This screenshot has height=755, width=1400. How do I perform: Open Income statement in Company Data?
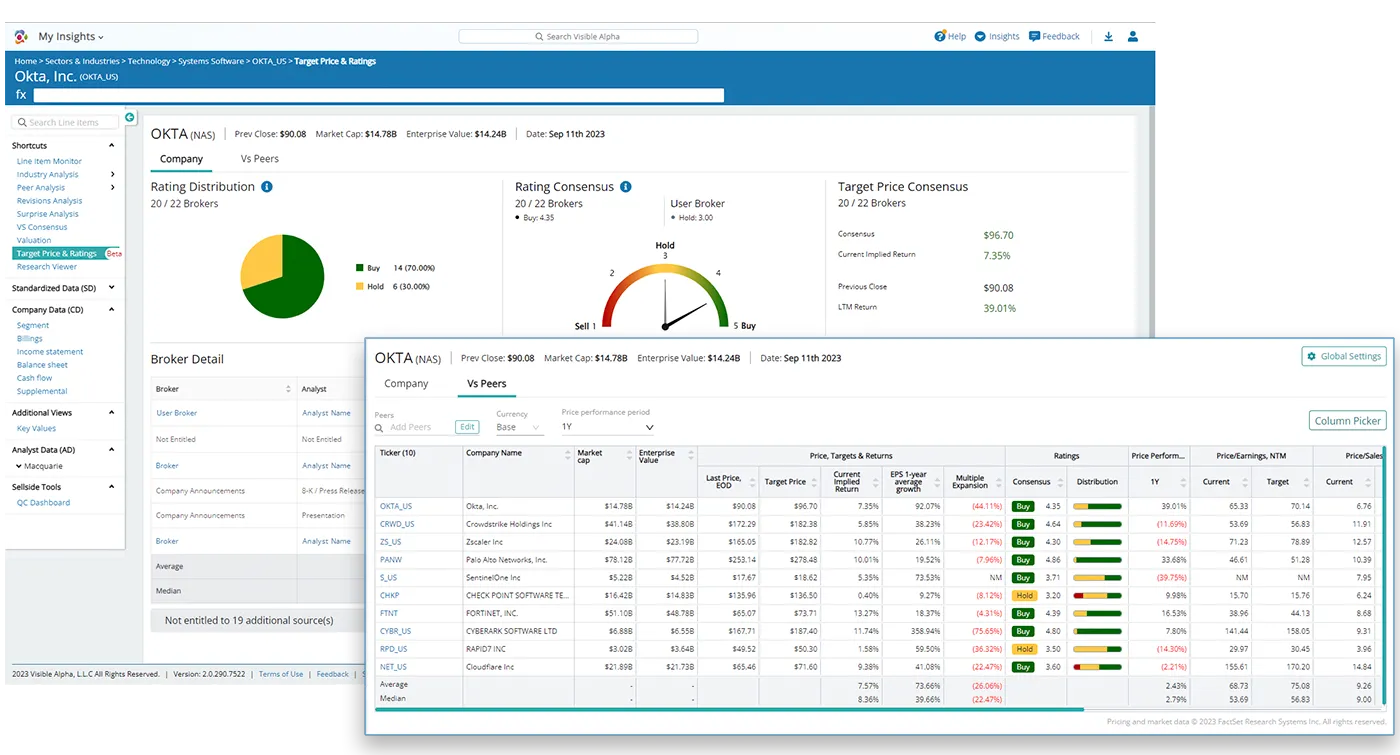click(50, 352)
